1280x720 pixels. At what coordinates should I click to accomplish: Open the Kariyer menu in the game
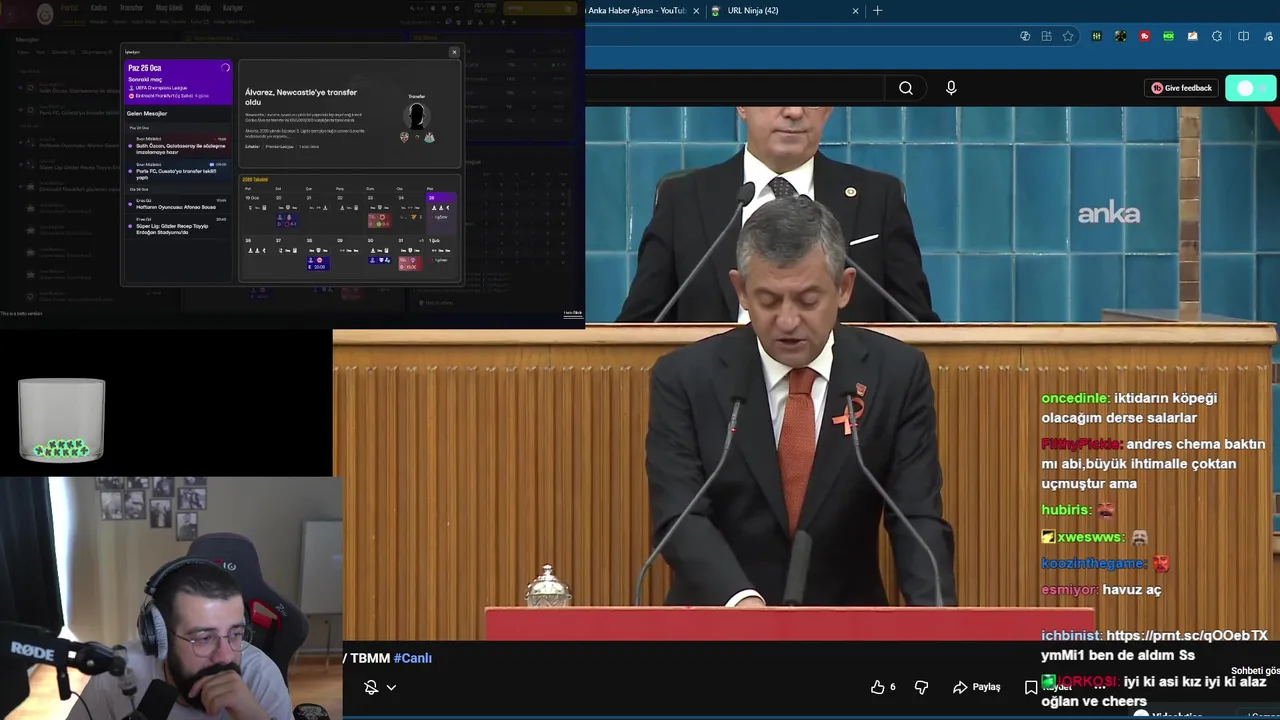[x=233, y=8]
